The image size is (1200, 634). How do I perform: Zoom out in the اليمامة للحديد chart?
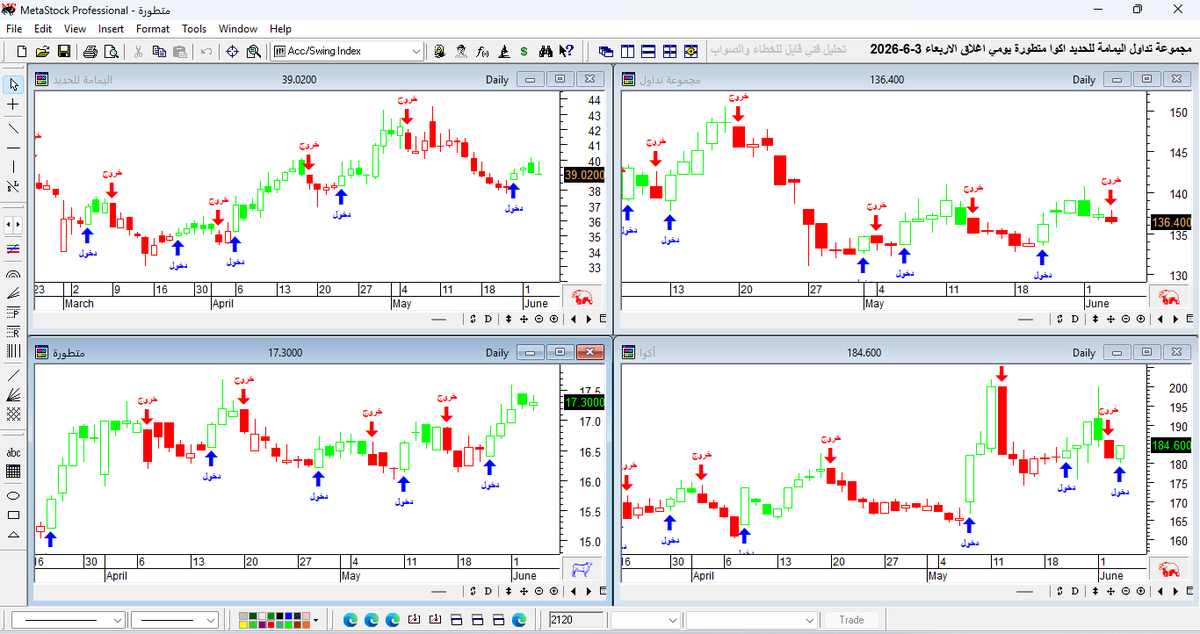pyautogui.click(x=538, y=319)
